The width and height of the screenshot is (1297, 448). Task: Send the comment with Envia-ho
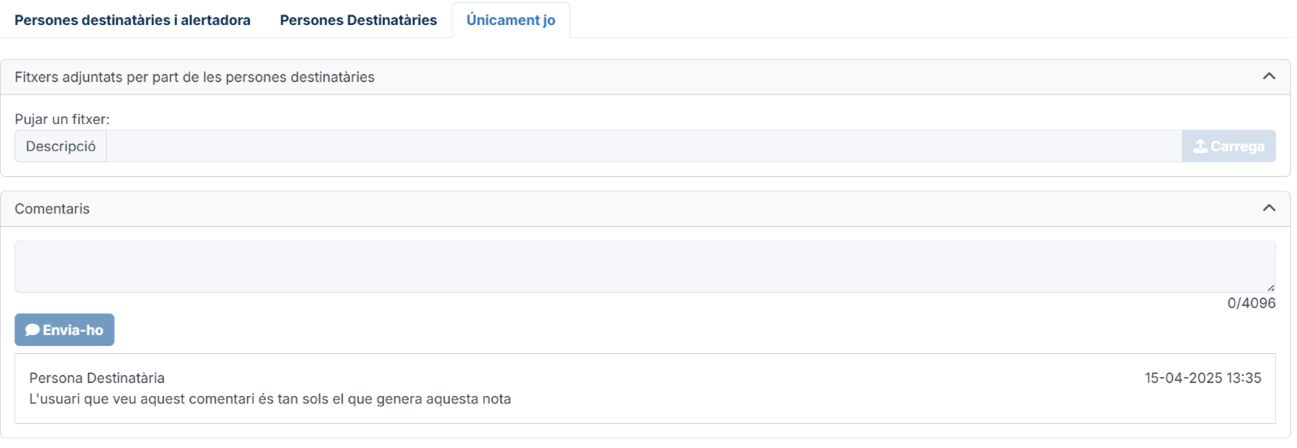point(64,330)
